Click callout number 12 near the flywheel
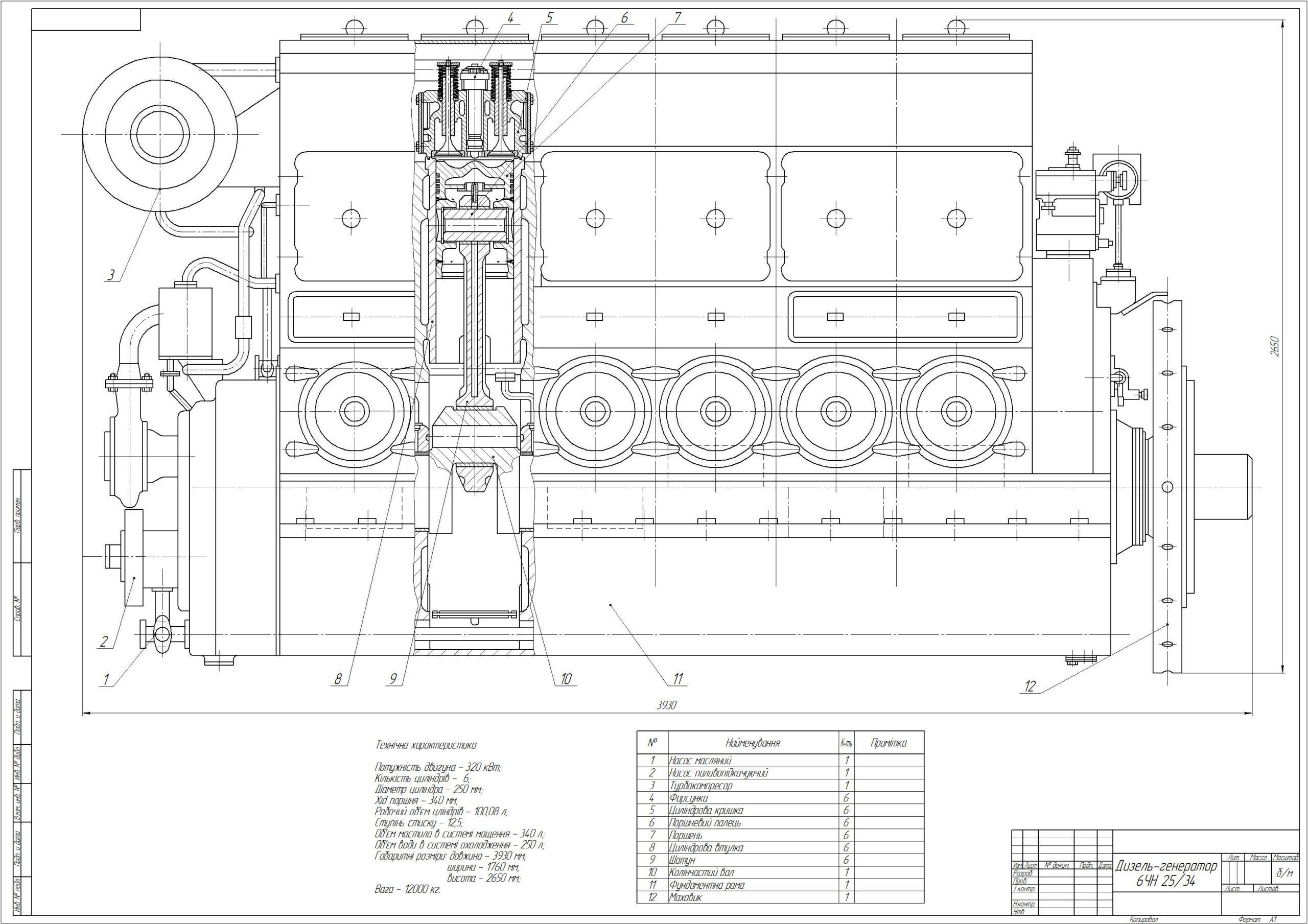Image resolution: width=1308 pixels, height=924 pixels. click(1030, 687)
